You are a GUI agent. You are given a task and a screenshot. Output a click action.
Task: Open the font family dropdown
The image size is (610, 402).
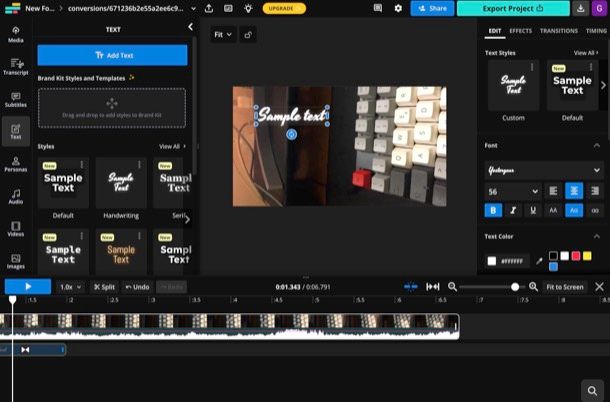[543, 170]
